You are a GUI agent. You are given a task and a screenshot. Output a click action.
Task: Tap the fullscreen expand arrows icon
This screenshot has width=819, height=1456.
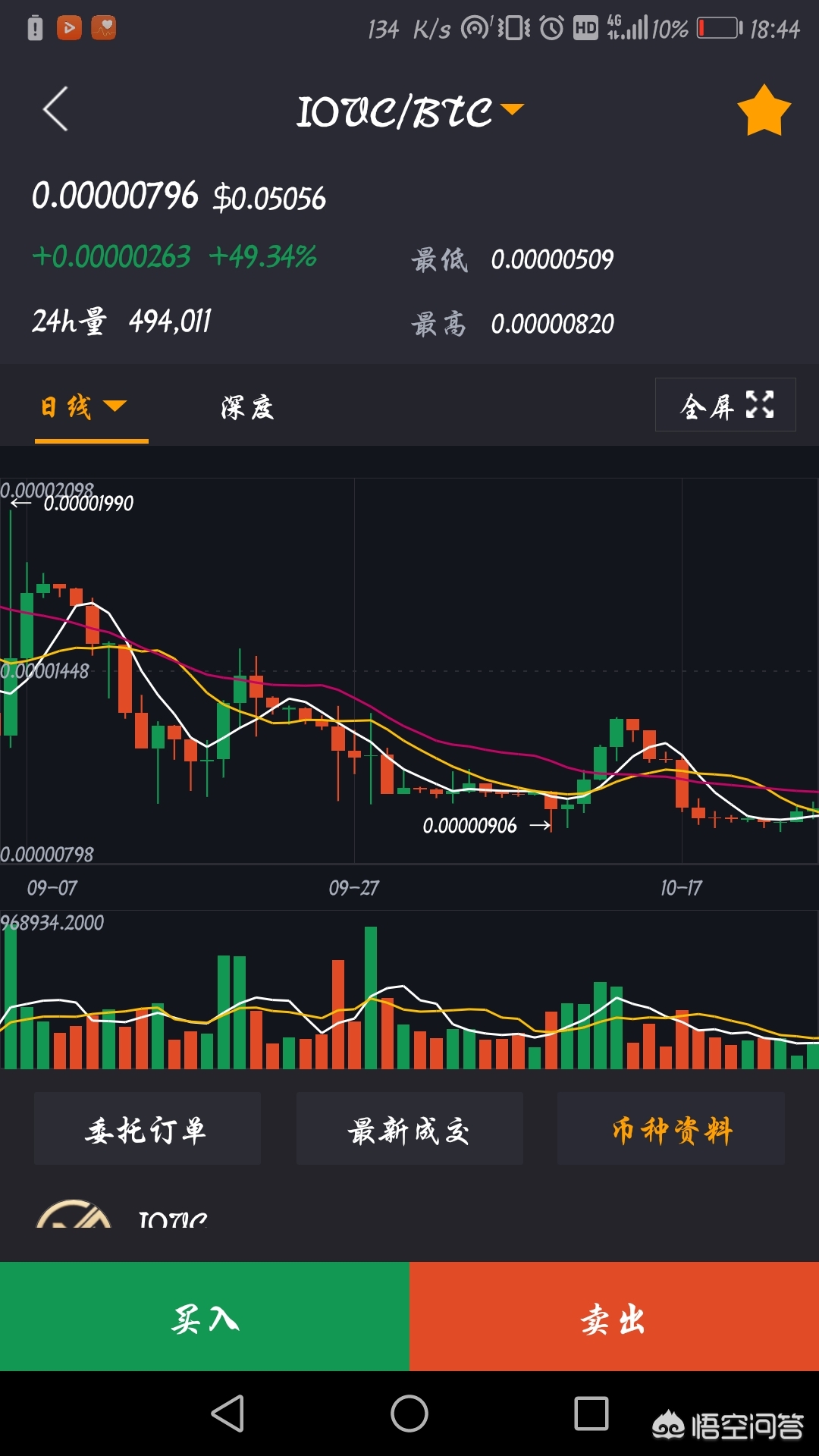760,405
